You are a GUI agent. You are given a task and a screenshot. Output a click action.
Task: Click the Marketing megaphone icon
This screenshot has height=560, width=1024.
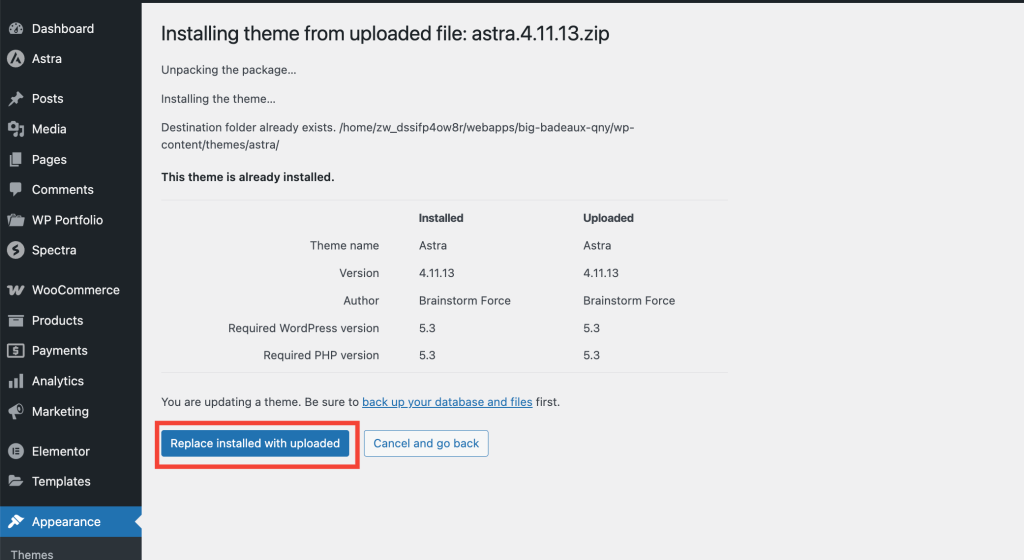16,411
